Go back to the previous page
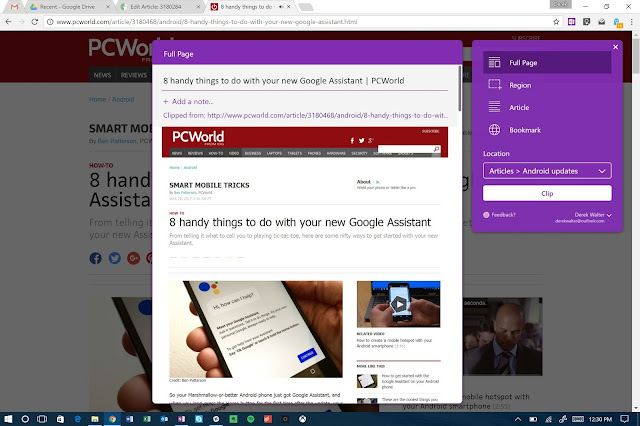The image size is (640, 426). click(x=9, y=22)
